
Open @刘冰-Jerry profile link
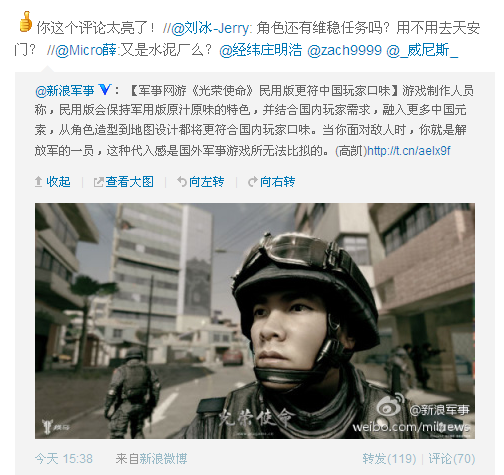pos(210,28)
